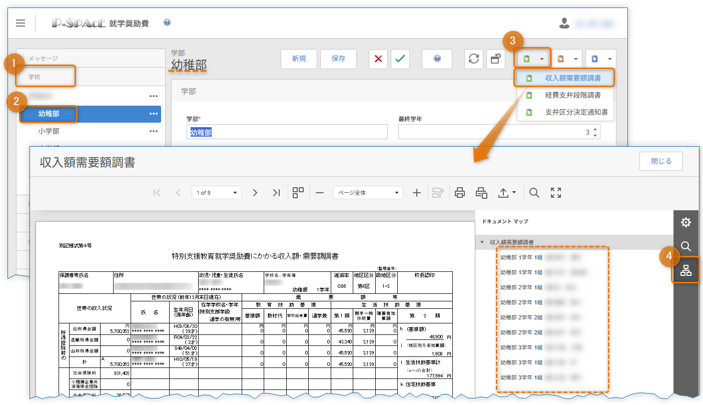Click the 保存 button
703x405 pixels.
pos(338,59)
